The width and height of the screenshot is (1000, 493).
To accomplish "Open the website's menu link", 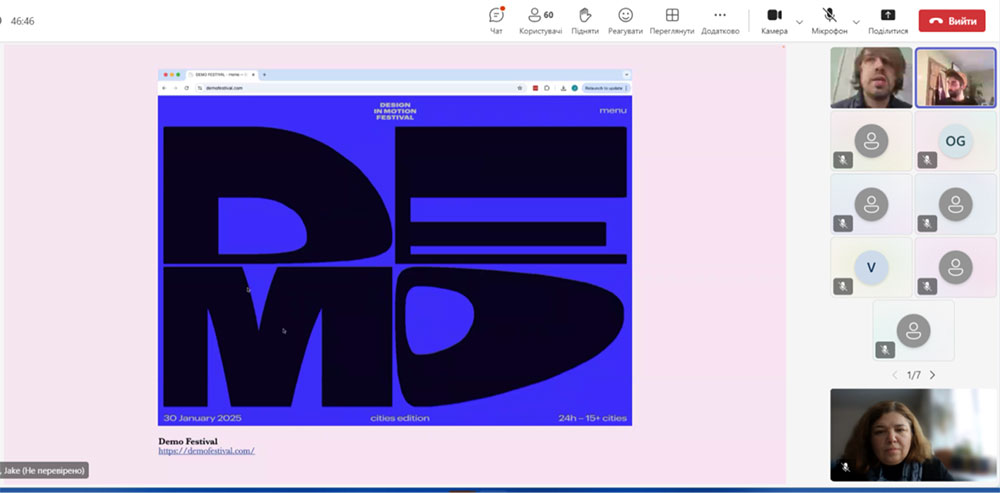I will coord(613,111).
